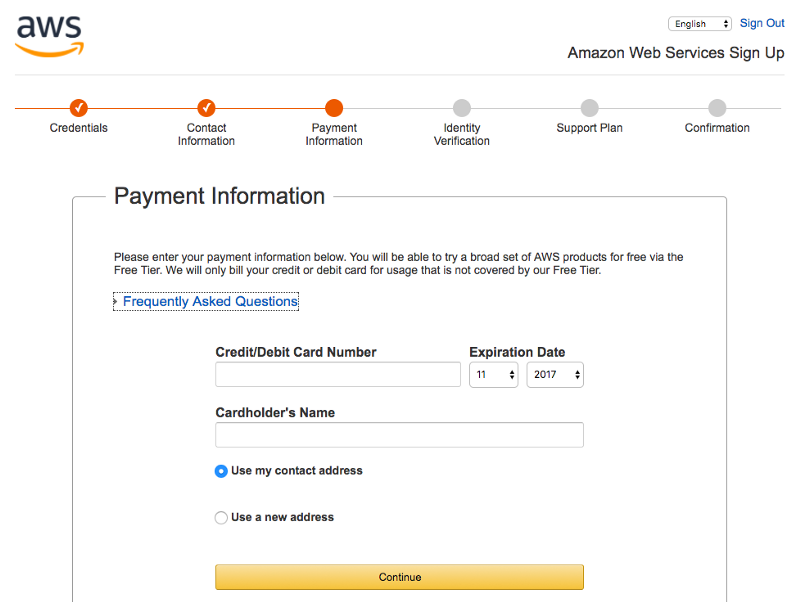
Task: Click the yellow Continue button
Action: pos(399,577)
